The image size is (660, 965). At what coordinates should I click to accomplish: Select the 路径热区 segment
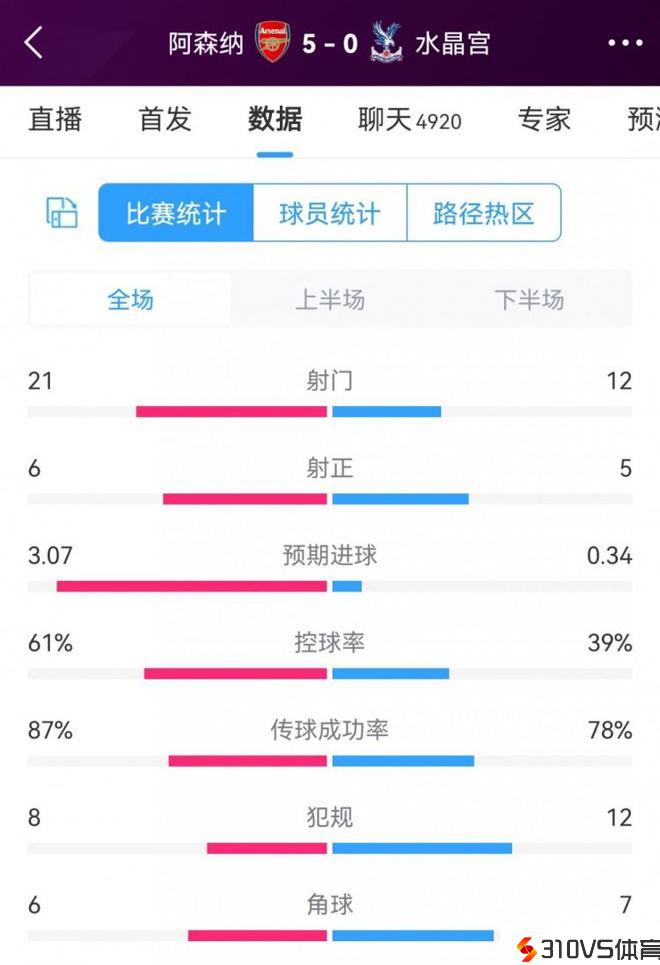point(484,213)
